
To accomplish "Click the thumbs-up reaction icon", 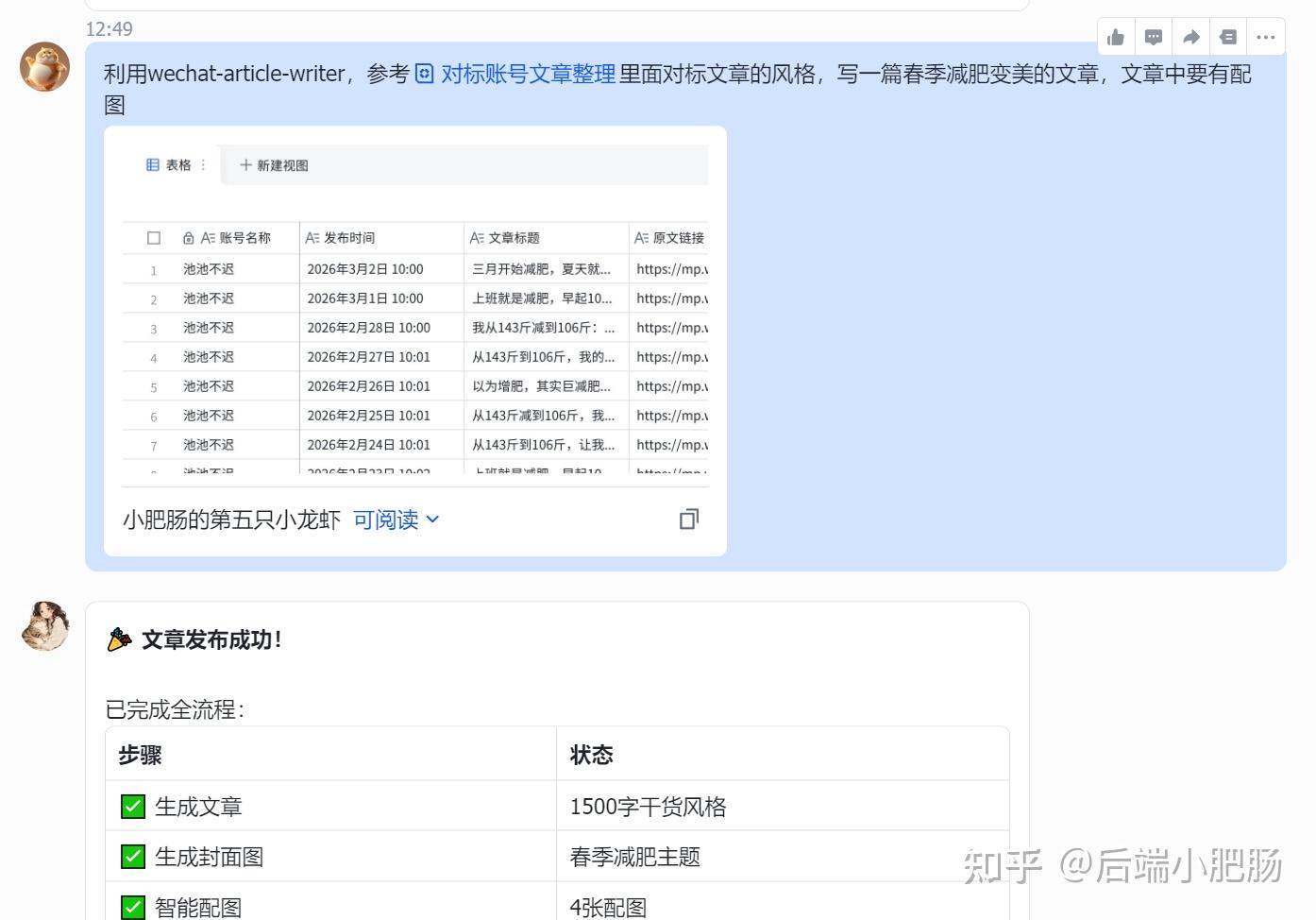I will click(x=1116, y=38).
